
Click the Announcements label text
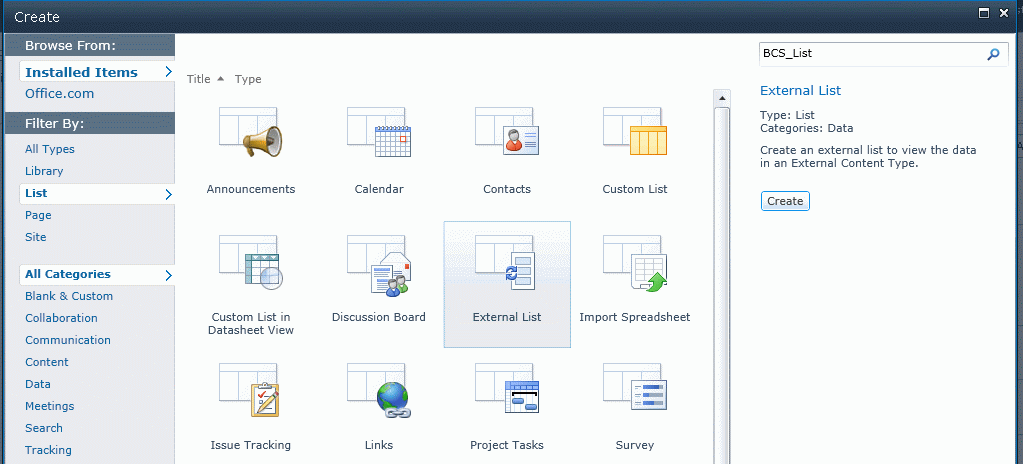251,189
